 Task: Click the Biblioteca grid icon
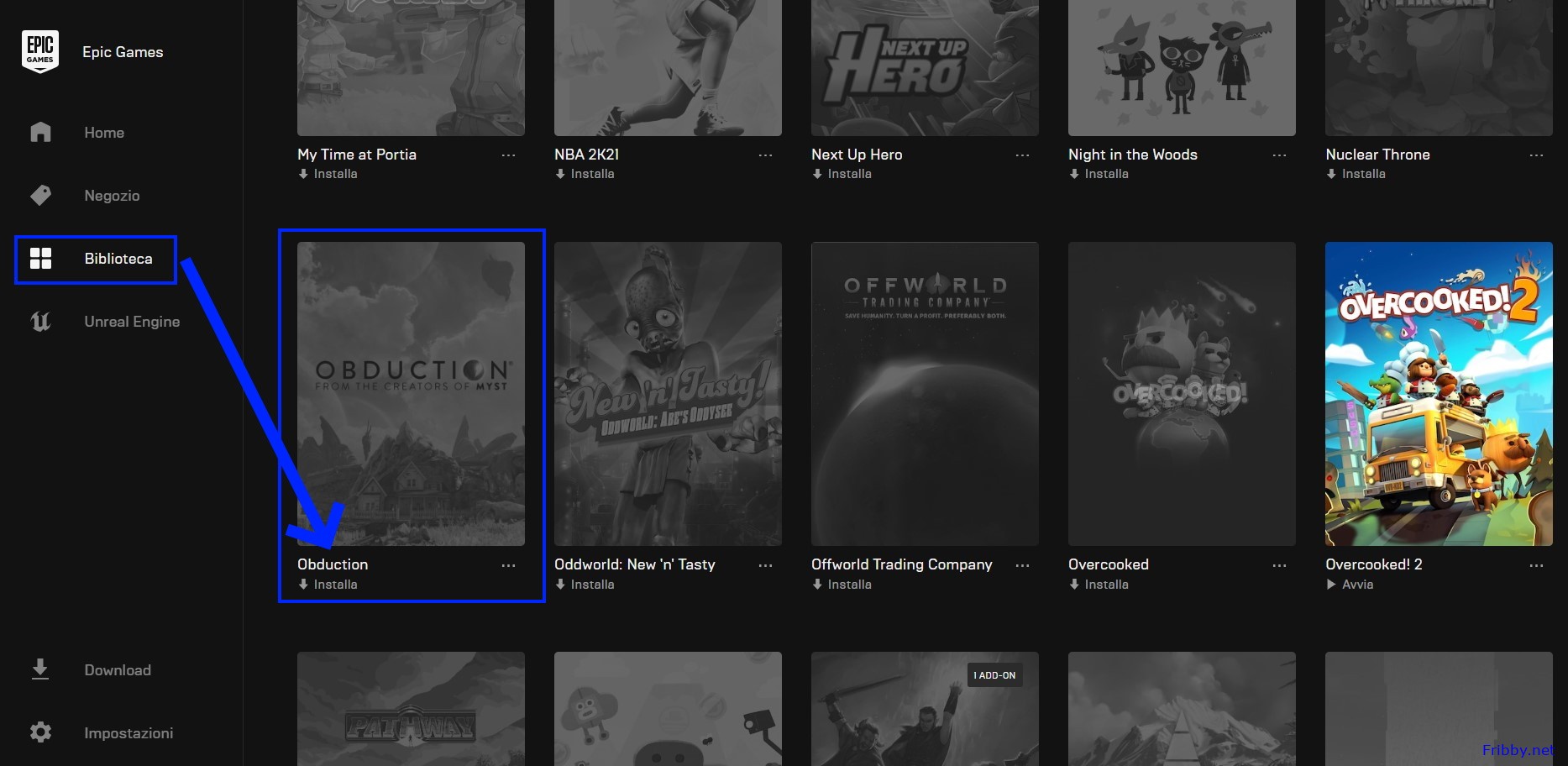[40, 259]
